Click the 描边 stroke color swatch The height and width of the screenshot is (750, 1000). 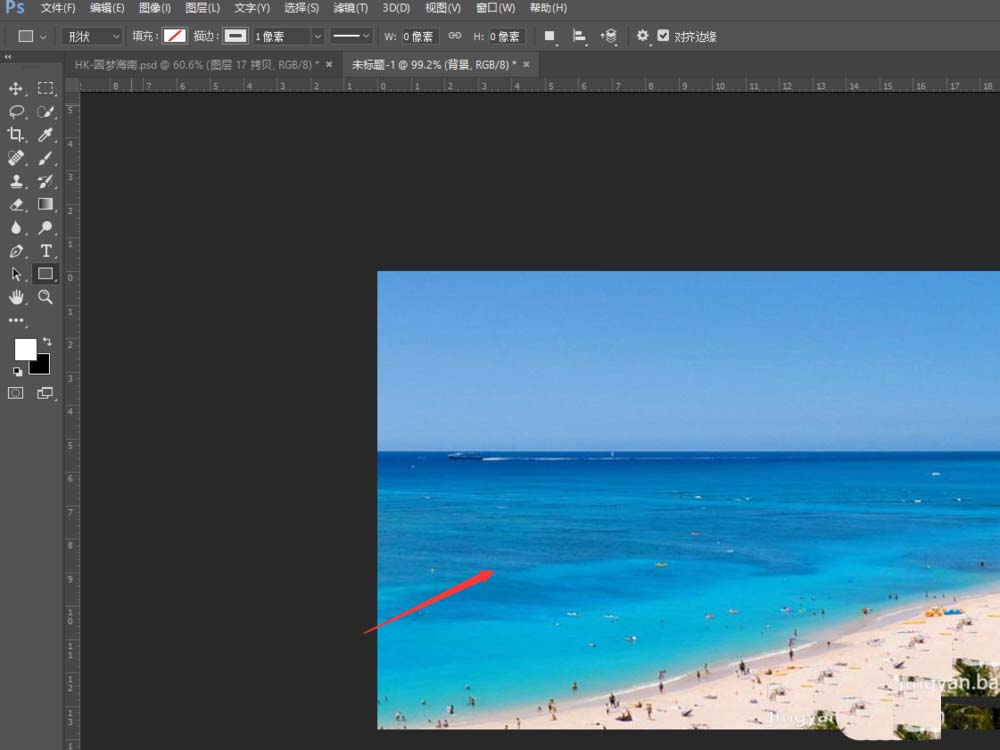(x=235, y=36)
